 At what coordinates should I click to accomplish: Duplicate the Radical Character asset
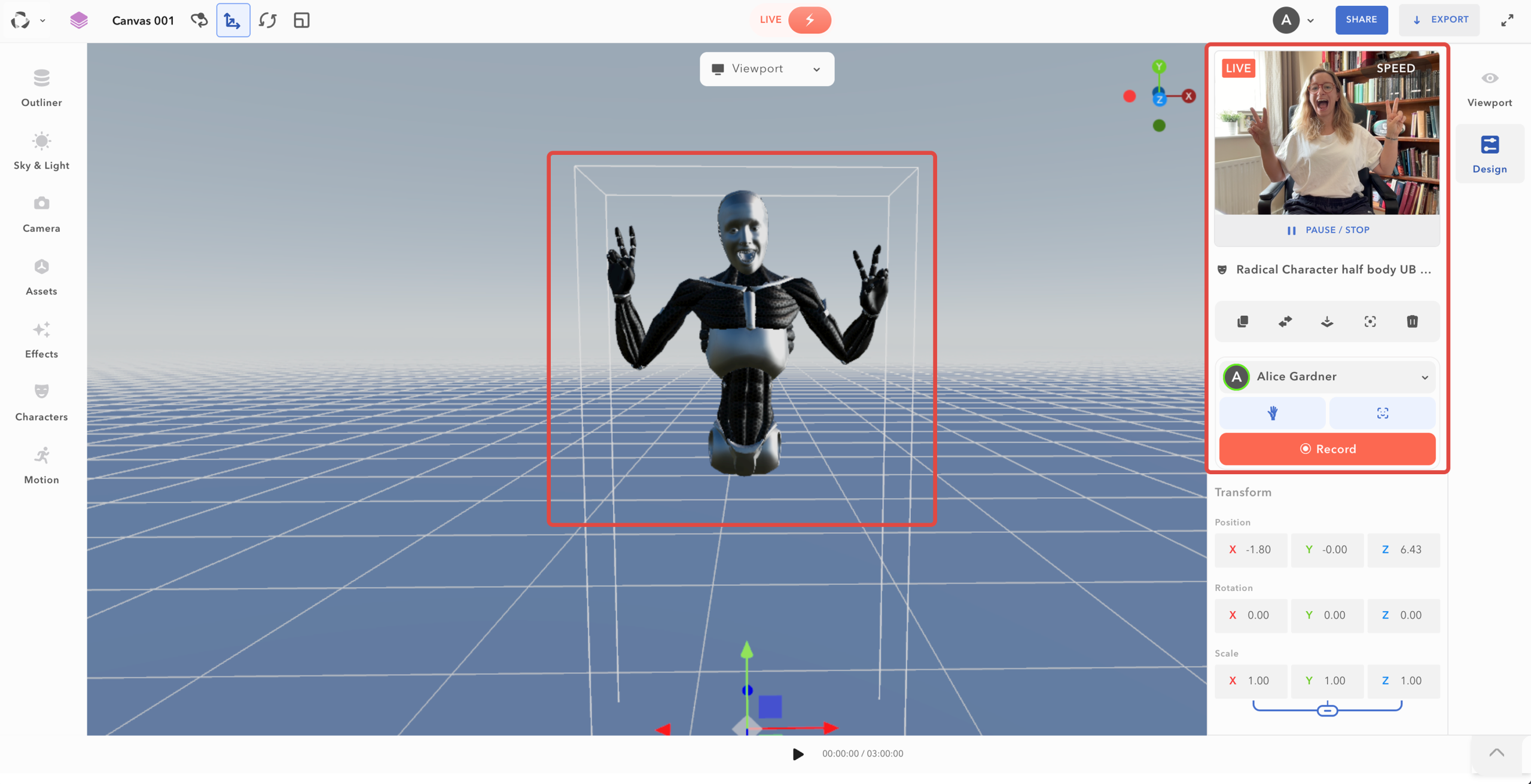[1243, 321]
